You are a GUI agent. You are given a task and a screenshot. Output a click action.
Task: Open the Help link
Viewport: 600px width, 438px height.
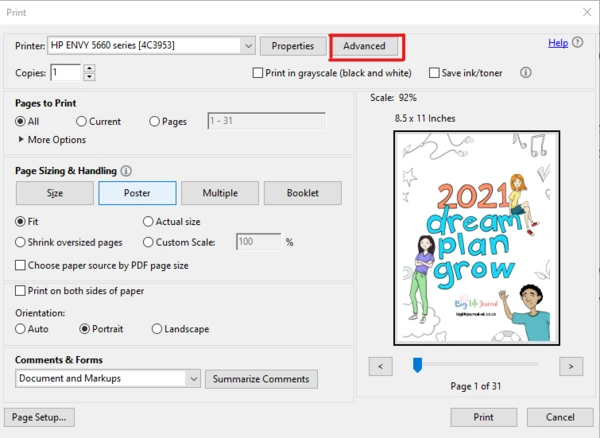click(557, 43)
